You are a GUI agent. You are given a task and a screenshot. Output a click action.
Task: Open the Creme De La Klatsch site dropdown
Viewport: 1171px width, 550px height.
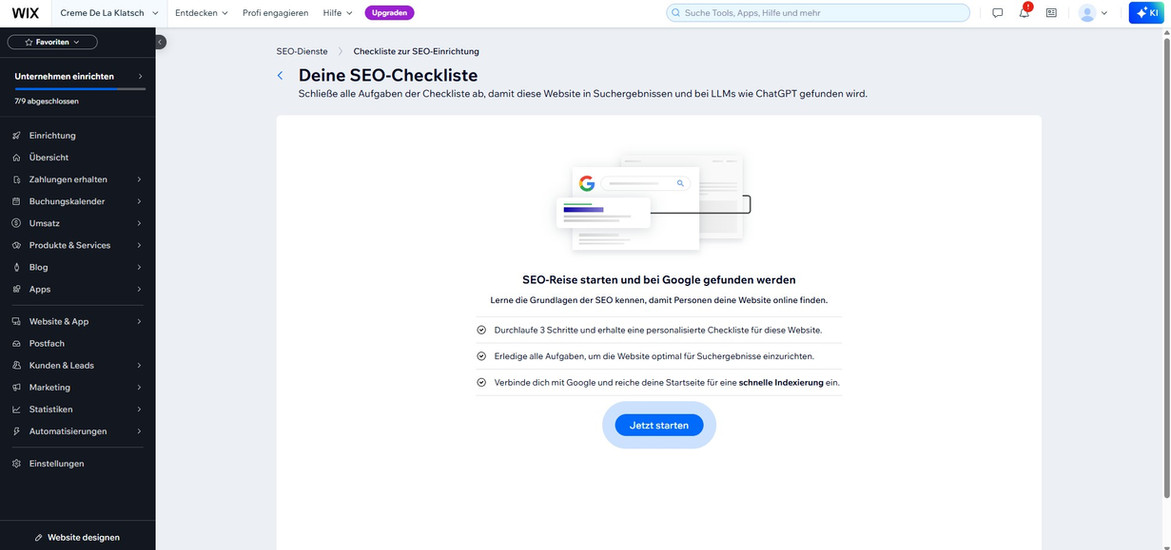pos(109,13)
